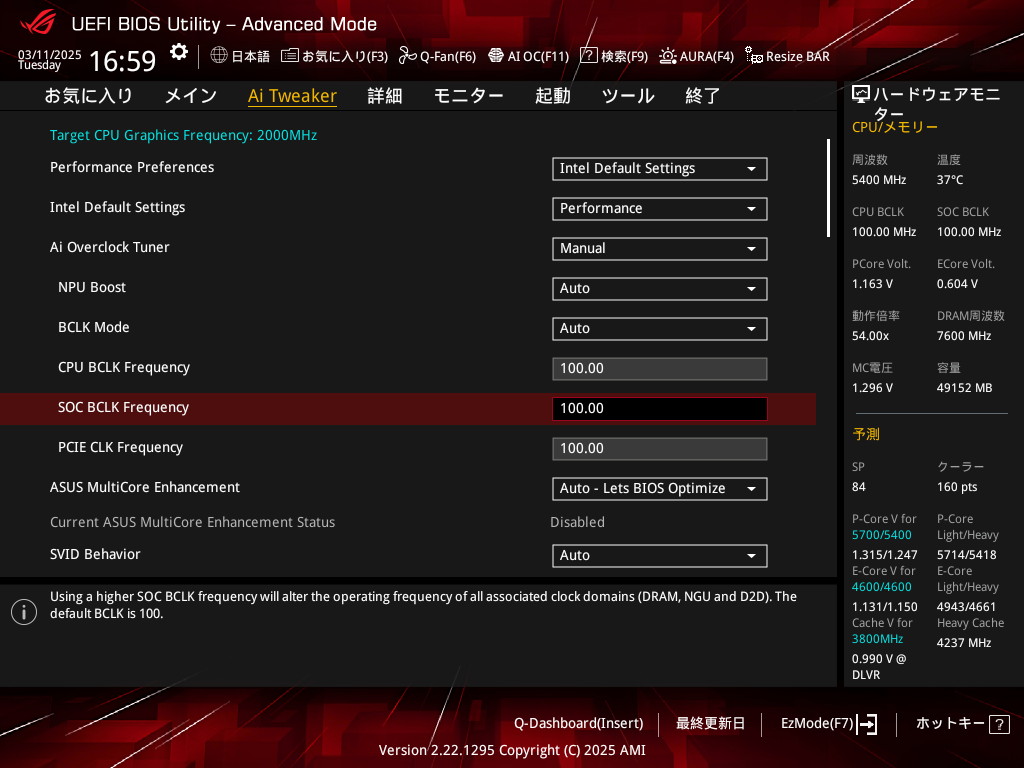Open the SVID Behavior dropdown
This screenshot has width=1024, height=768.
tap(660, 555)
